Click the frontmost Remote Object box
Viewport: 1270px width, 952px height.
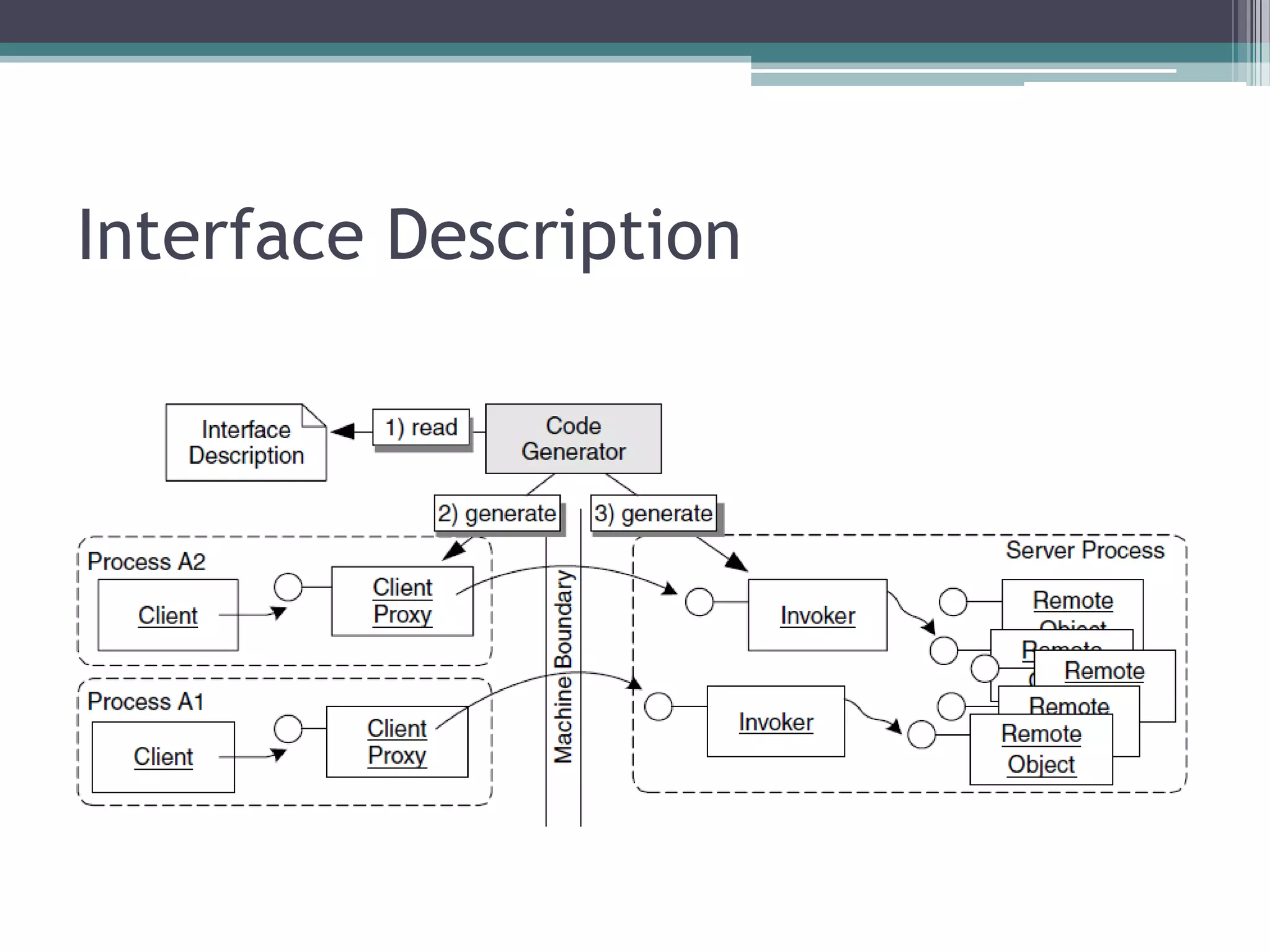click(x=1041, y=749)
